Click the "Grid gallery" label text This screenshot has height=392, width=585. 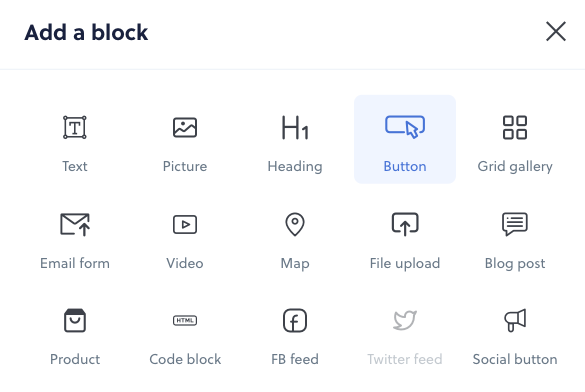pyautogui.click(x=515, y=166)
